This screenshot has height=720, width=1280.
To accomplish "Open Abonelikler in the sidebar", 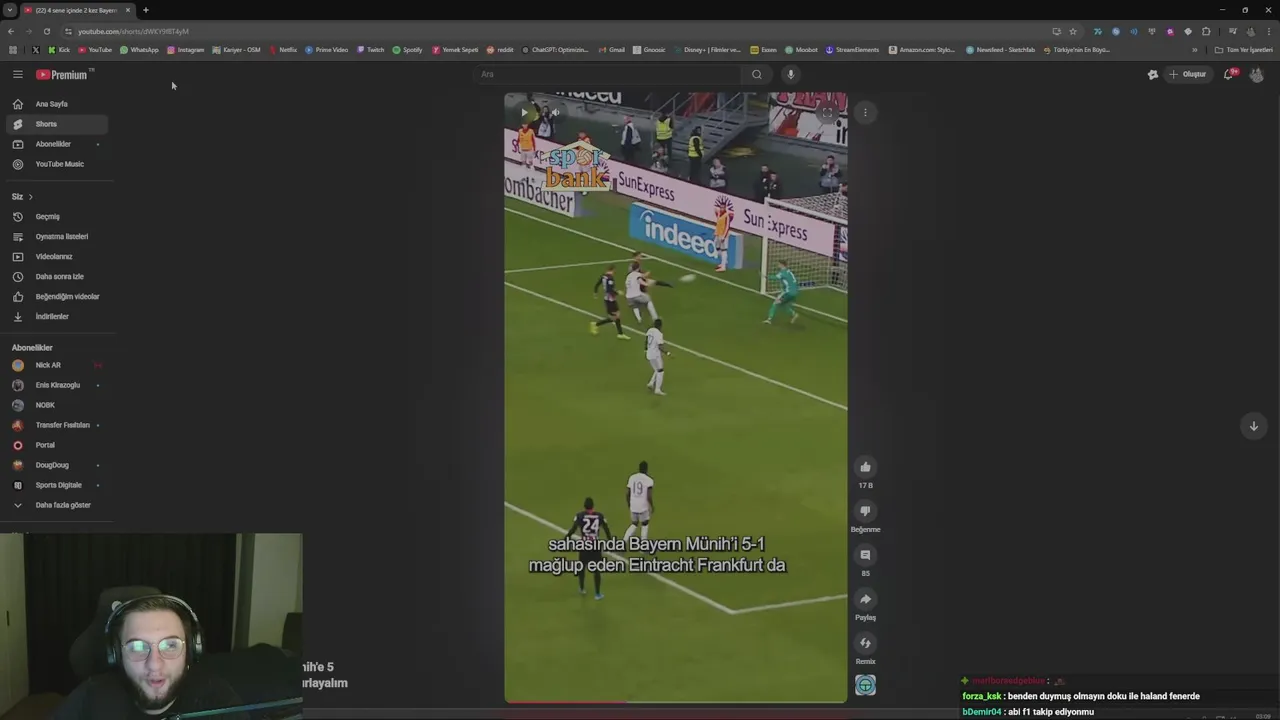I will click(x=56, y=144).
